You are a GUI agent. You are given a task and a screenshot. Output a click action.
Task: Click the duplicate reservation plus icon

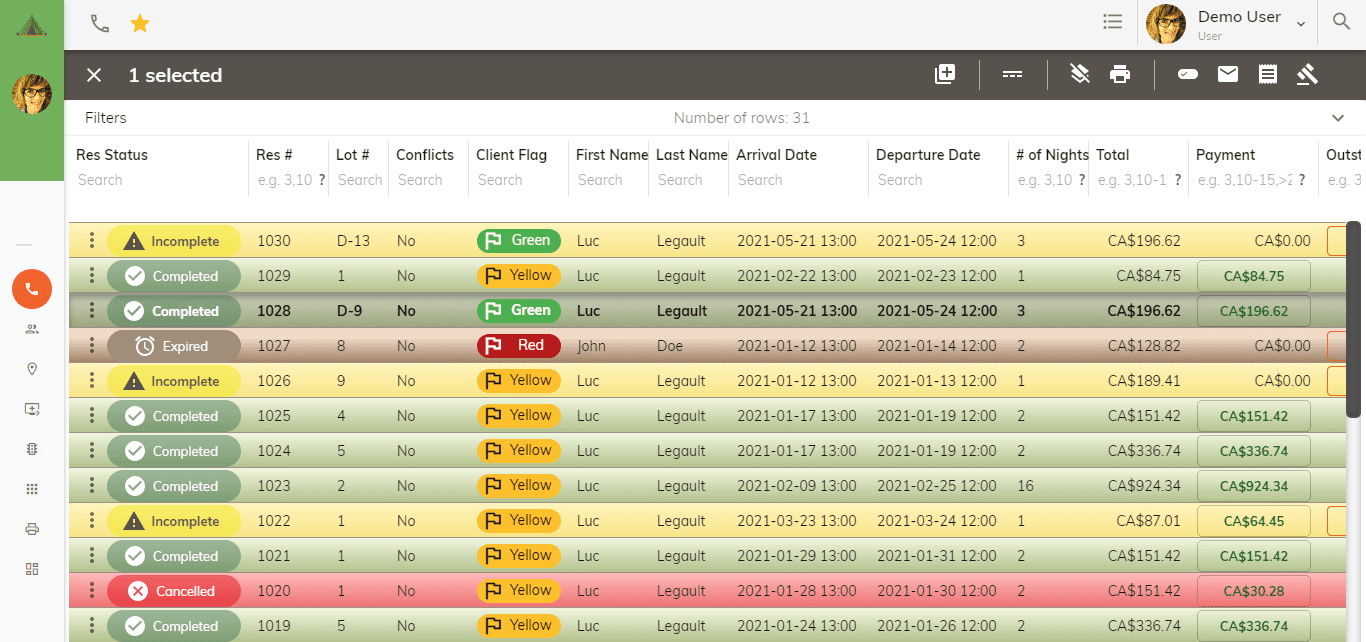[945, 74]
